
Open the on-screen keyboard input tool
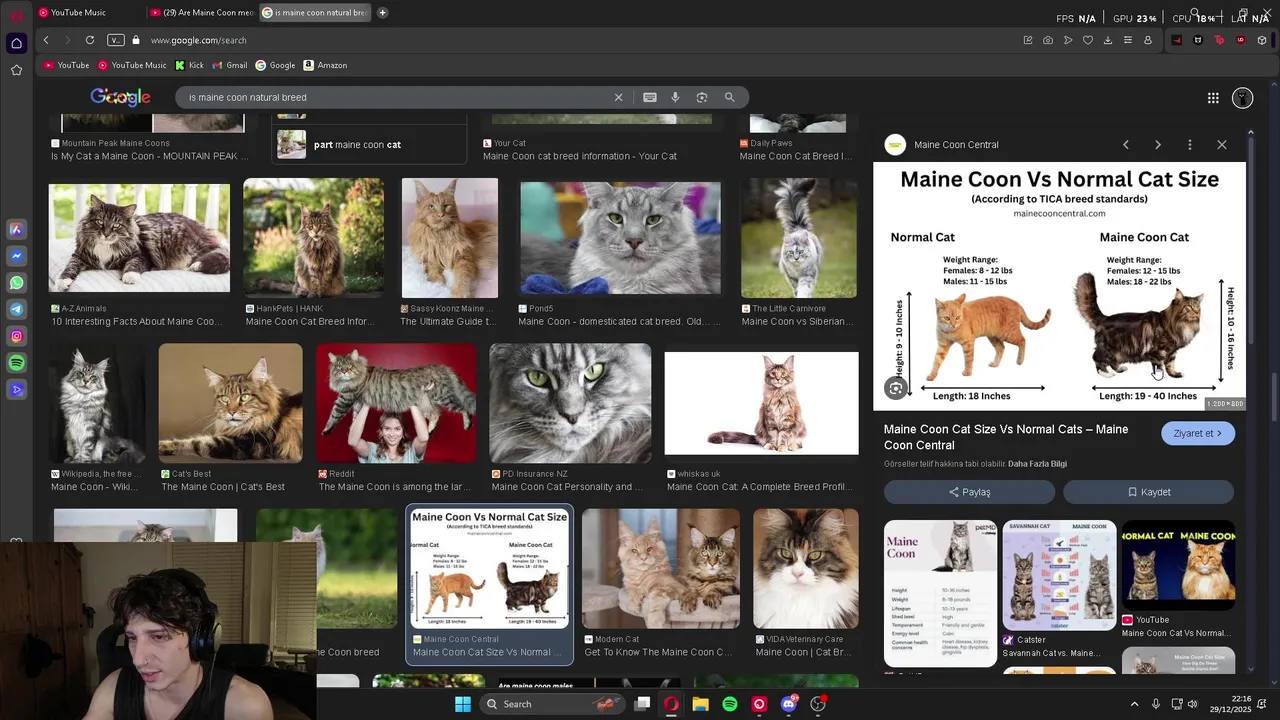tap(650, 97)
